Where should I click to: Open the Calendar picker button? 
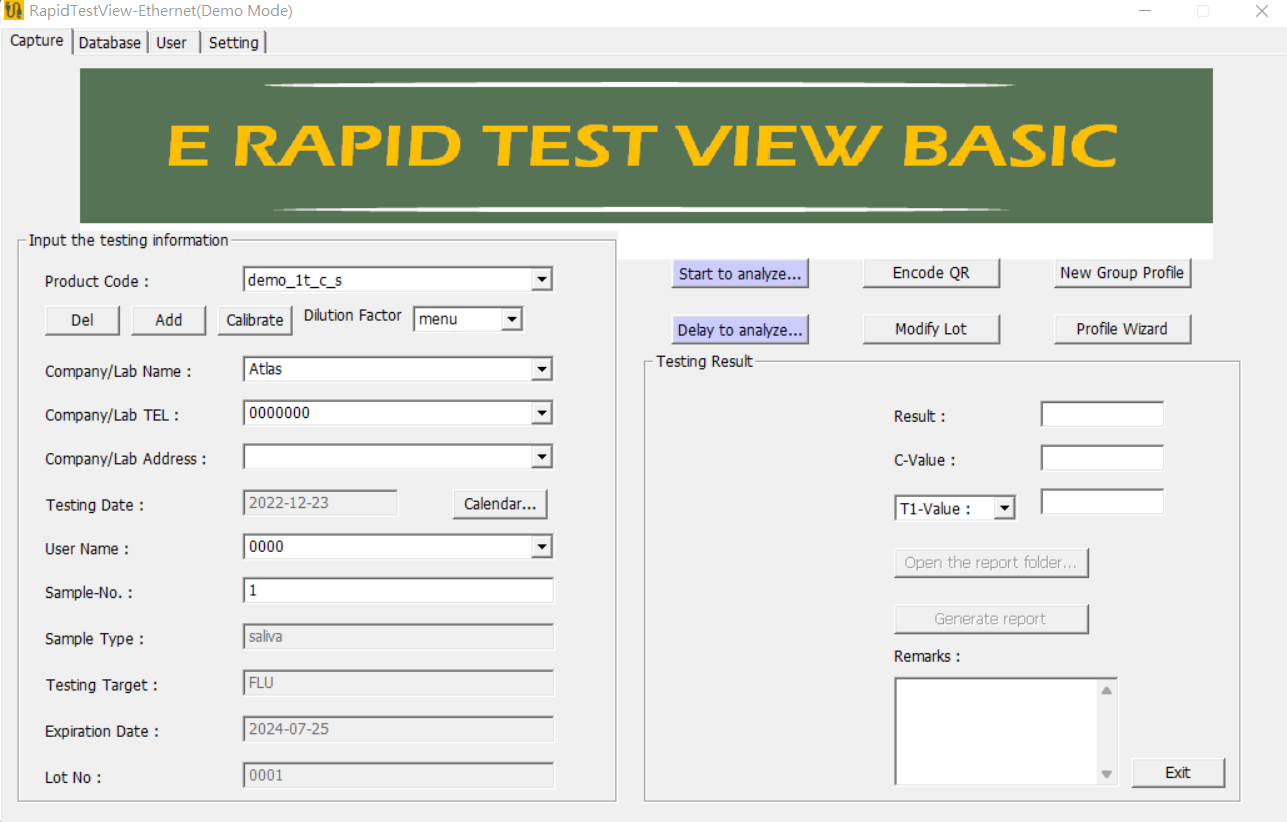pyautogui.click(x=500, y=504)
